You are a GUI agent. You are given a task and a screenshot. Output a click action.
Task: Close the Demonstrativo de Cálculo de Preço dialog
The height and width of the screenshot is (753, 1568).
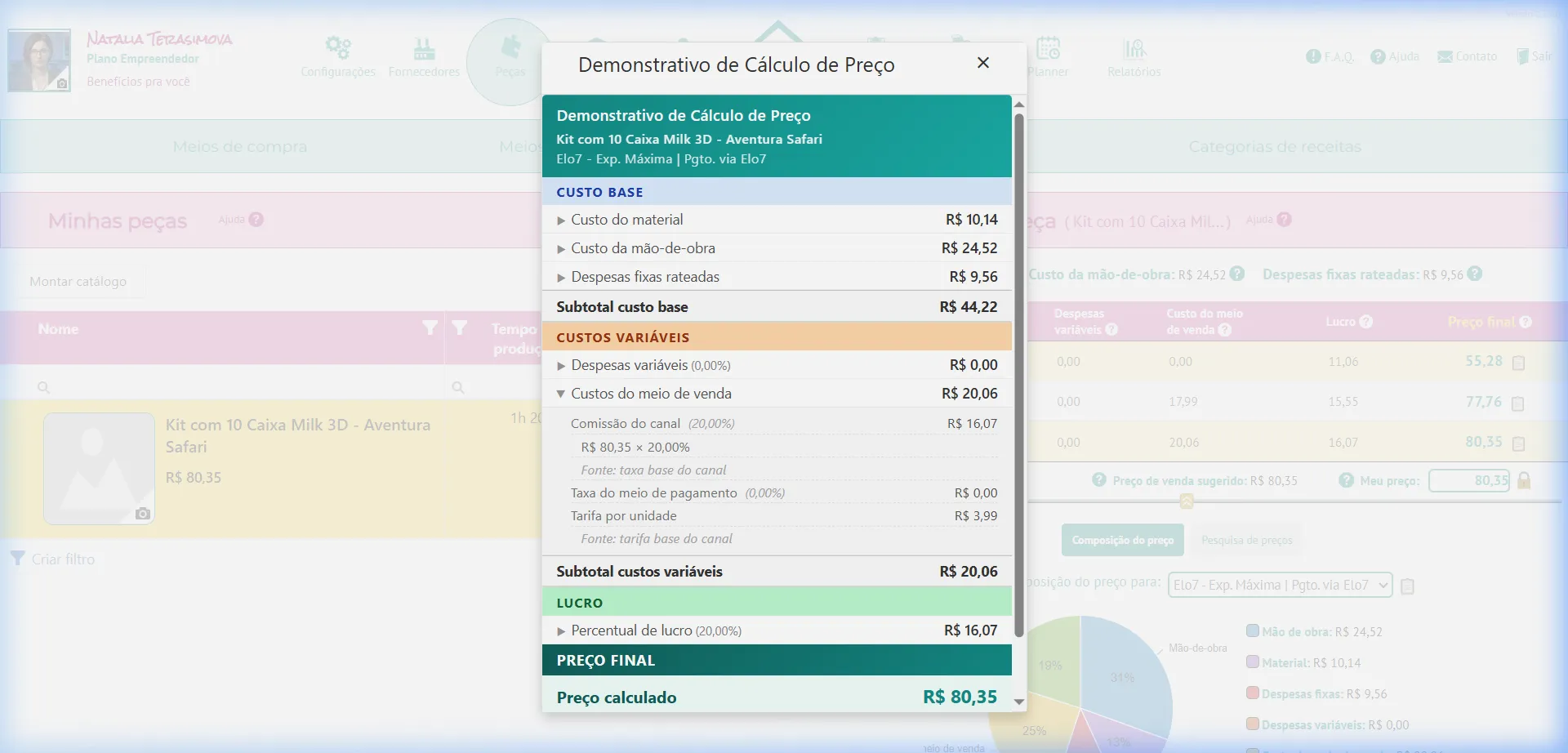coord(983,63)
